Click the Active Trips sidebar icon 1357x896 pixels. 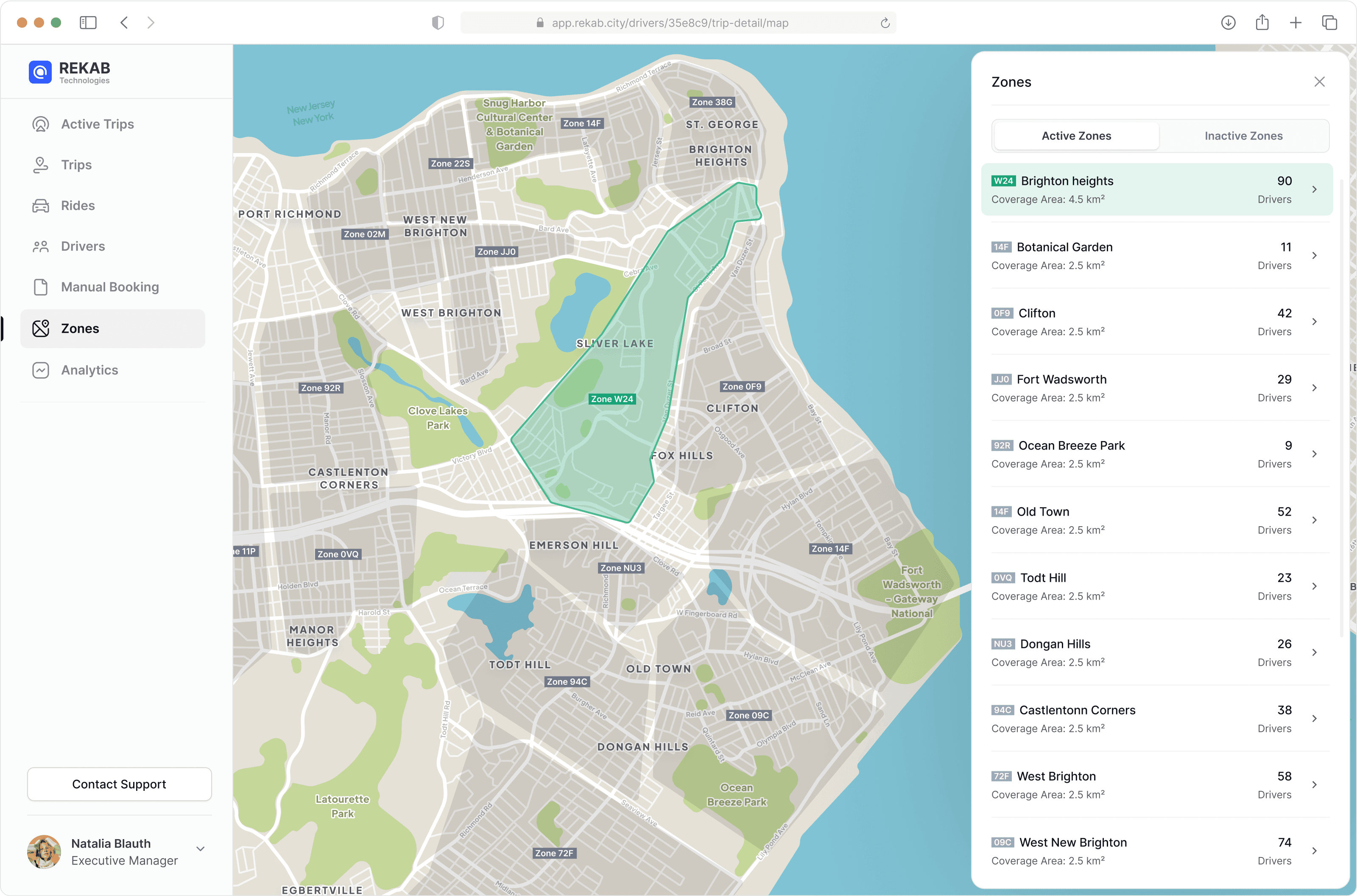41,124
